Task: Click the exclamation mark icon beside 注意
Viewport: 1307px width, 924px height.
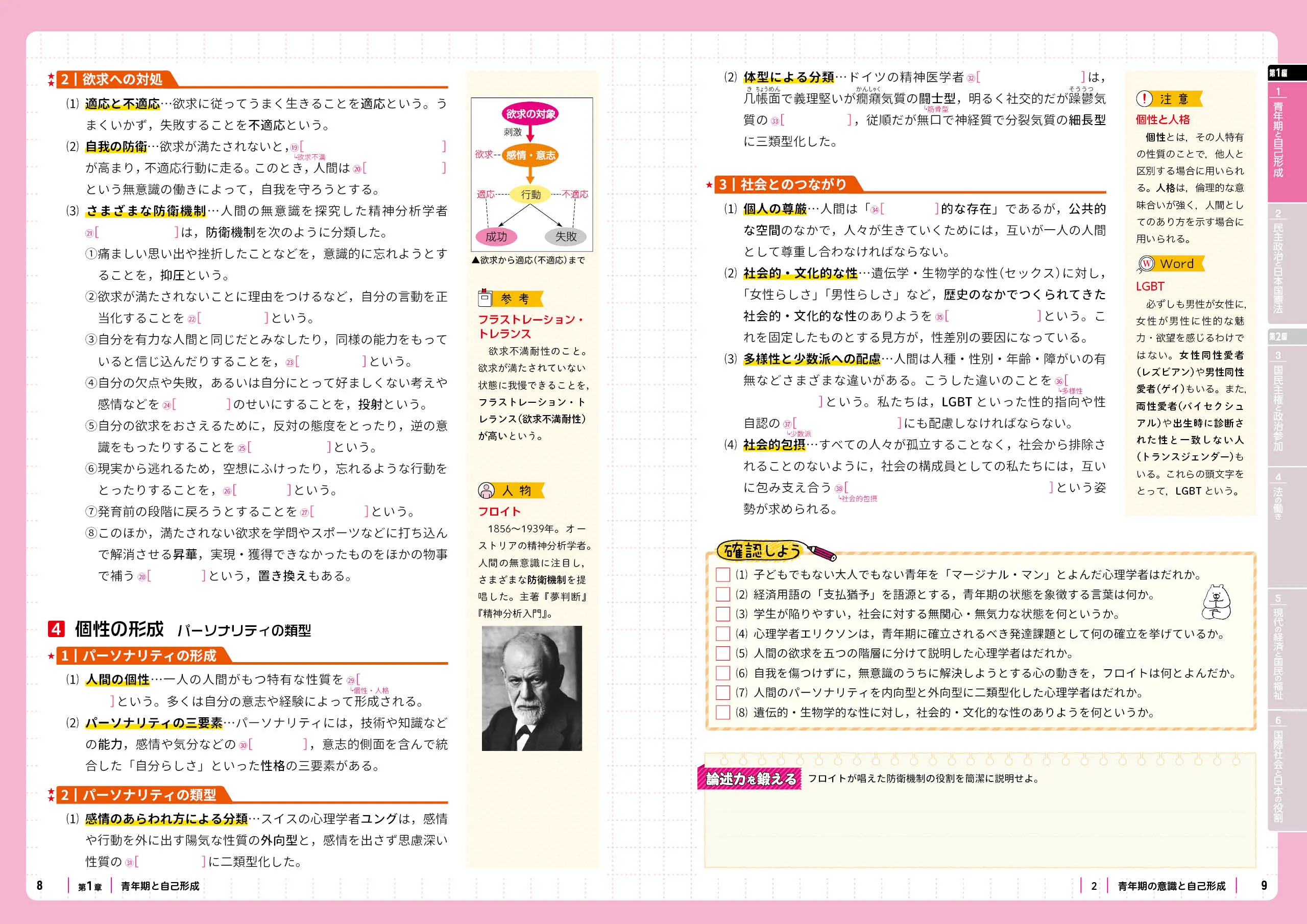Action: coord(1144,99)
